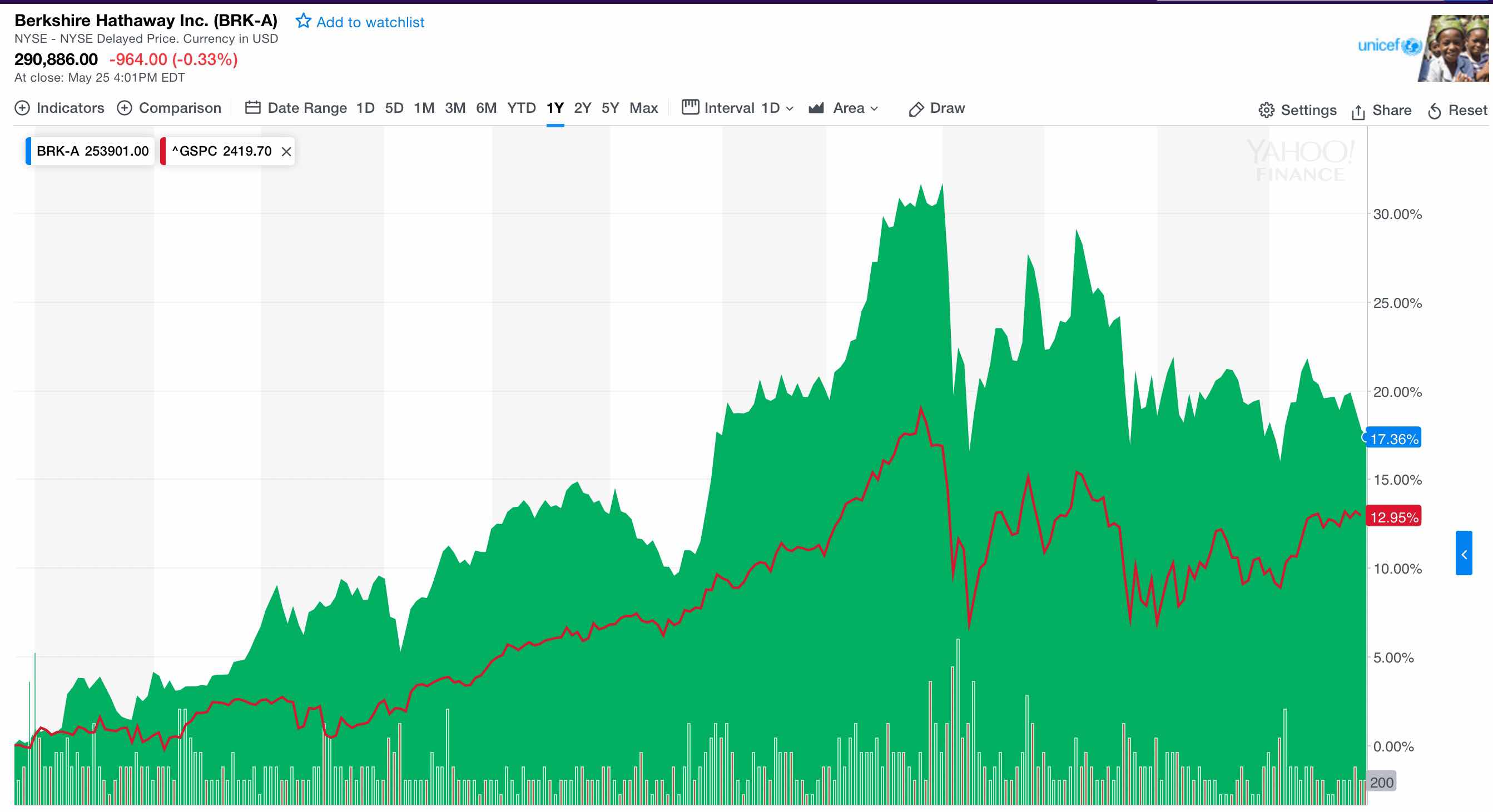
Task: Remove the ^GSPC comparison
Action: click(x=286, y=152)
